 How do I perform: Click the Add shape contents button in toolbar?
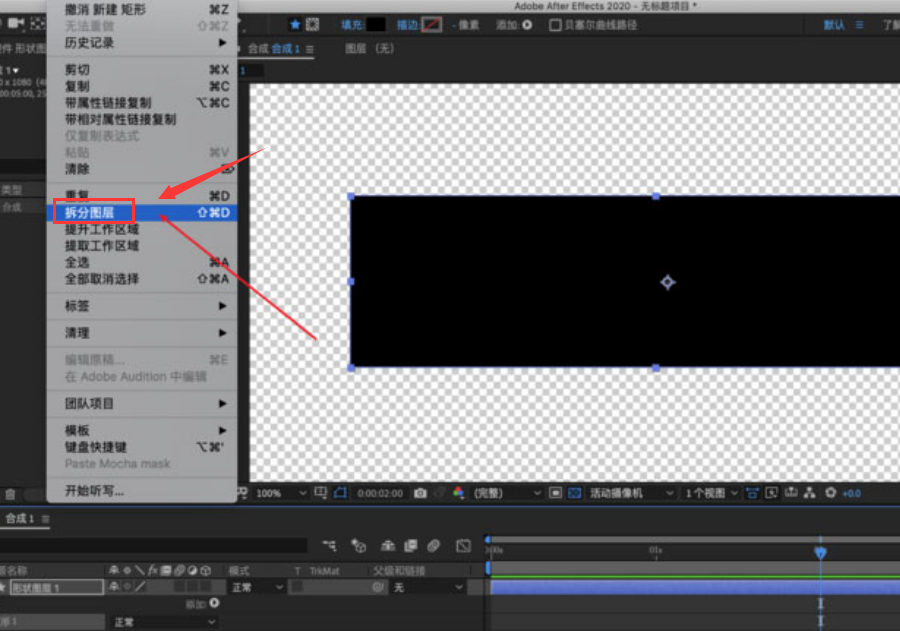(x=527, y=25)
